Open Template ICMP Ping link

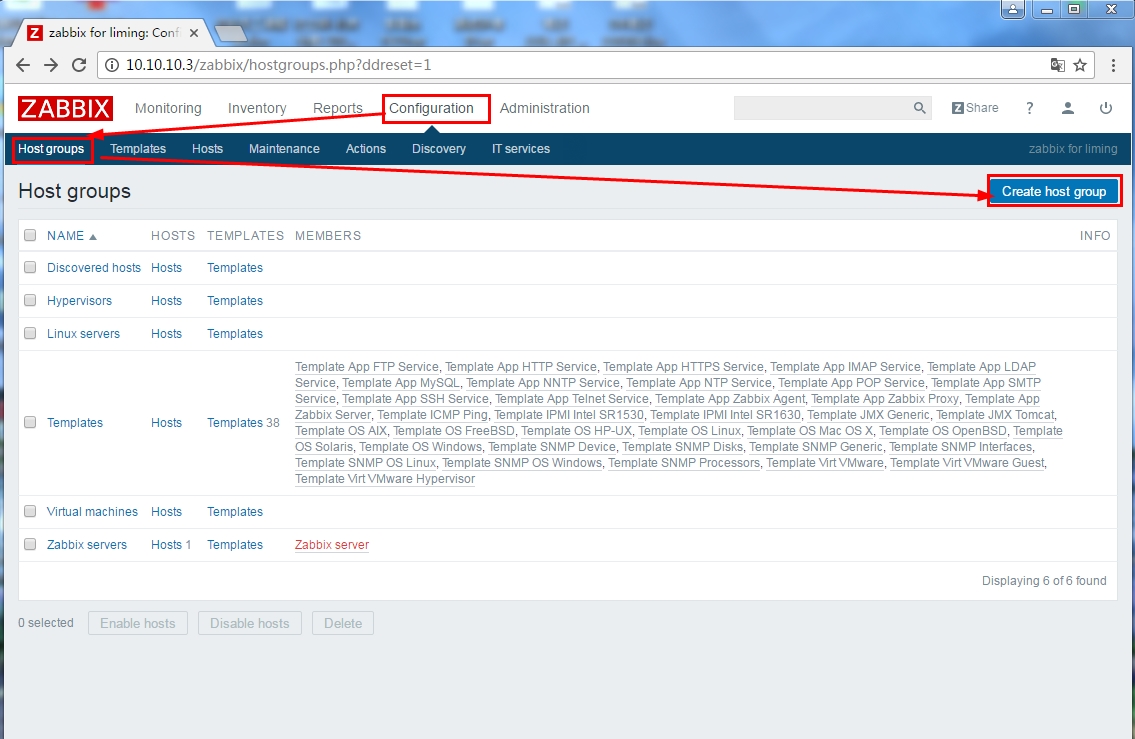pos(432,415)
